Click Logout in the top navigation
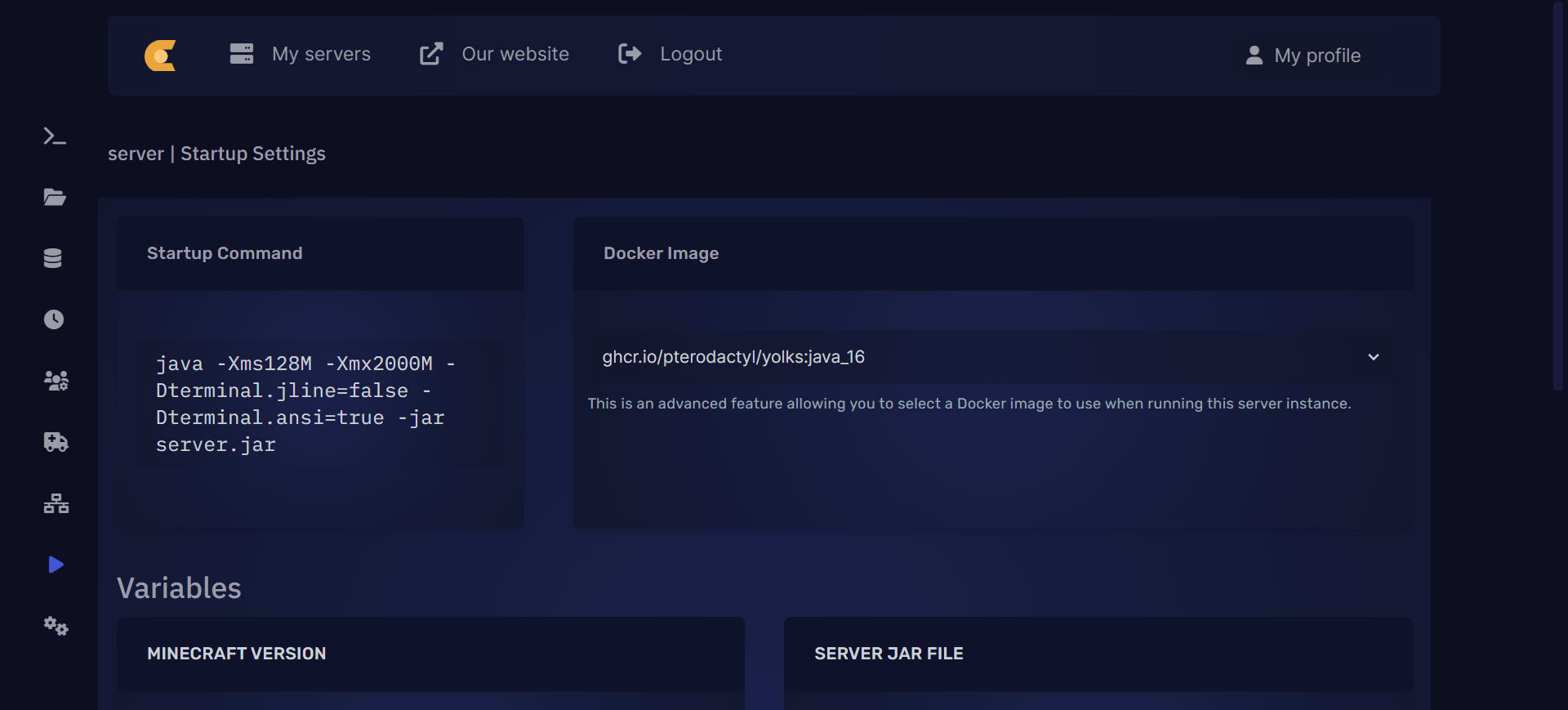Image resolution: width=1568 pixels, height=710 pixels. tap(670, 55)
